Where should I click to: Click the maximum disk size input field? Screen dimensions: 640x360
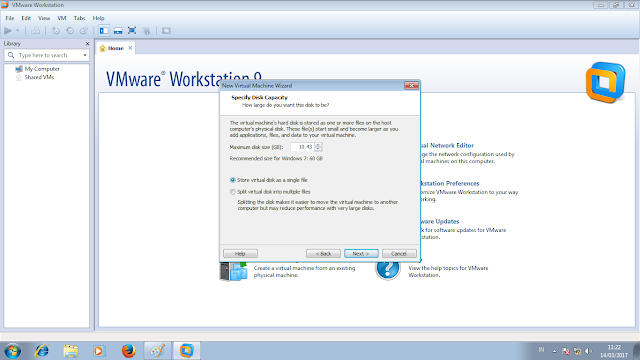click(302, 147)
